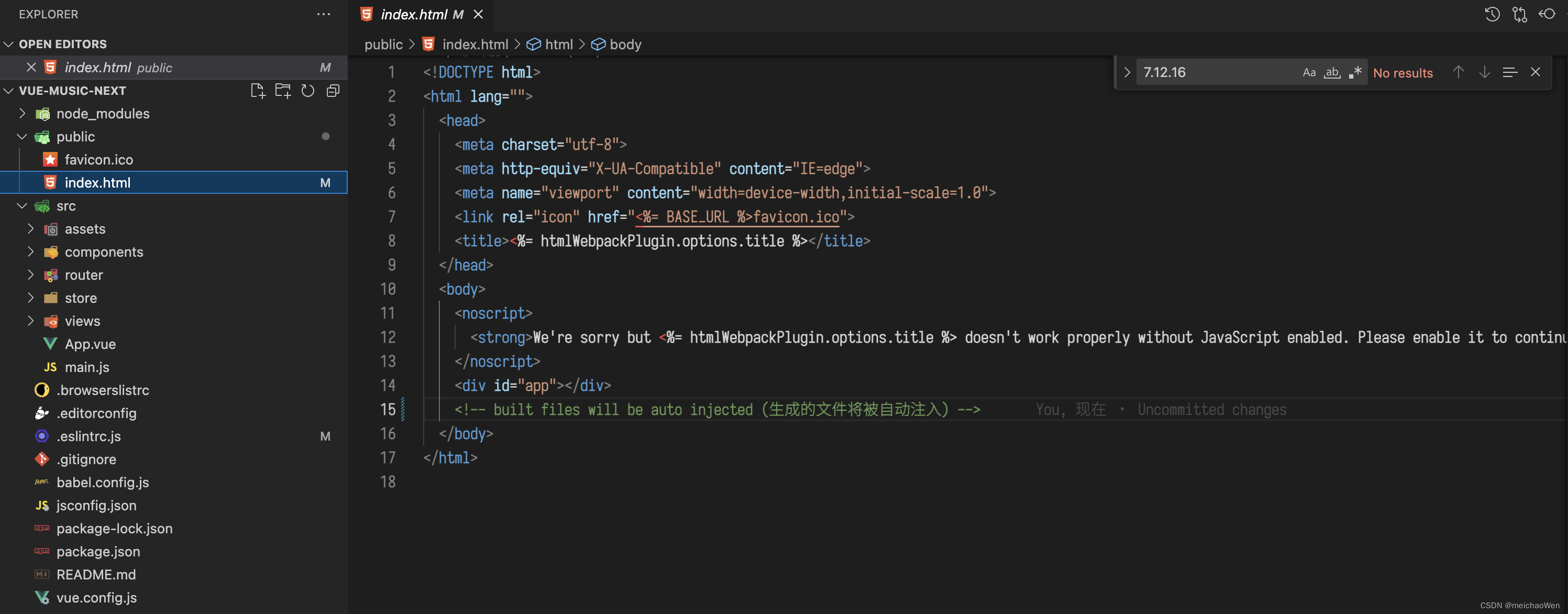Enable regular expression search toggle
Viewport: 1568px width, 614px height.
(1355, 72)
